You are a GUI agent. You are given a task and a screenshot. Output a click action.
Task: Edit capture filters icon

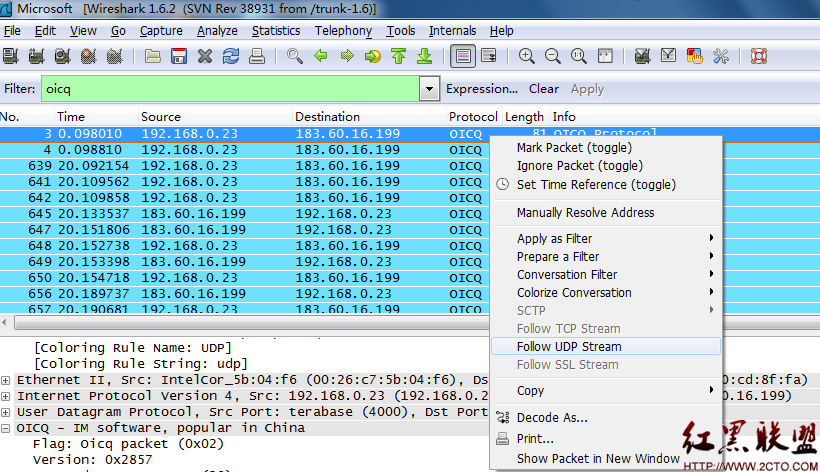[642, 56]
